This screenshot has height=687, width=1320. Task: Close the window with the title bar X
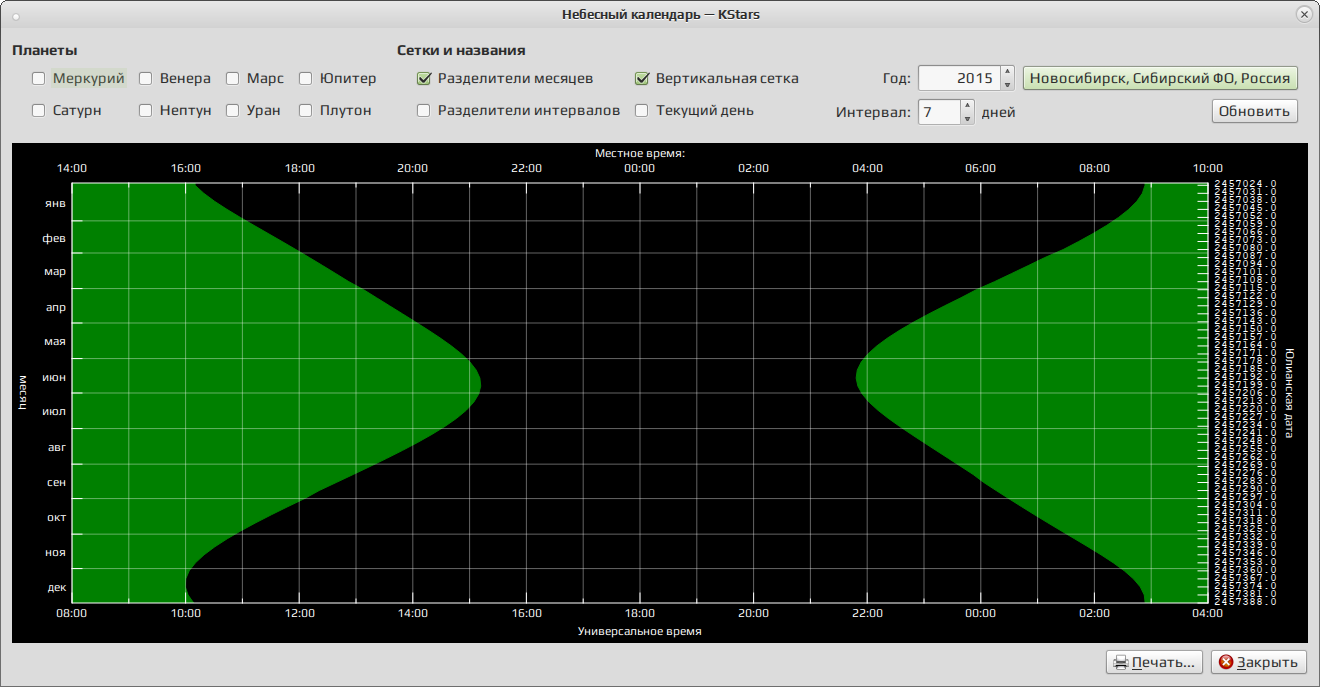coord(1304,14)
